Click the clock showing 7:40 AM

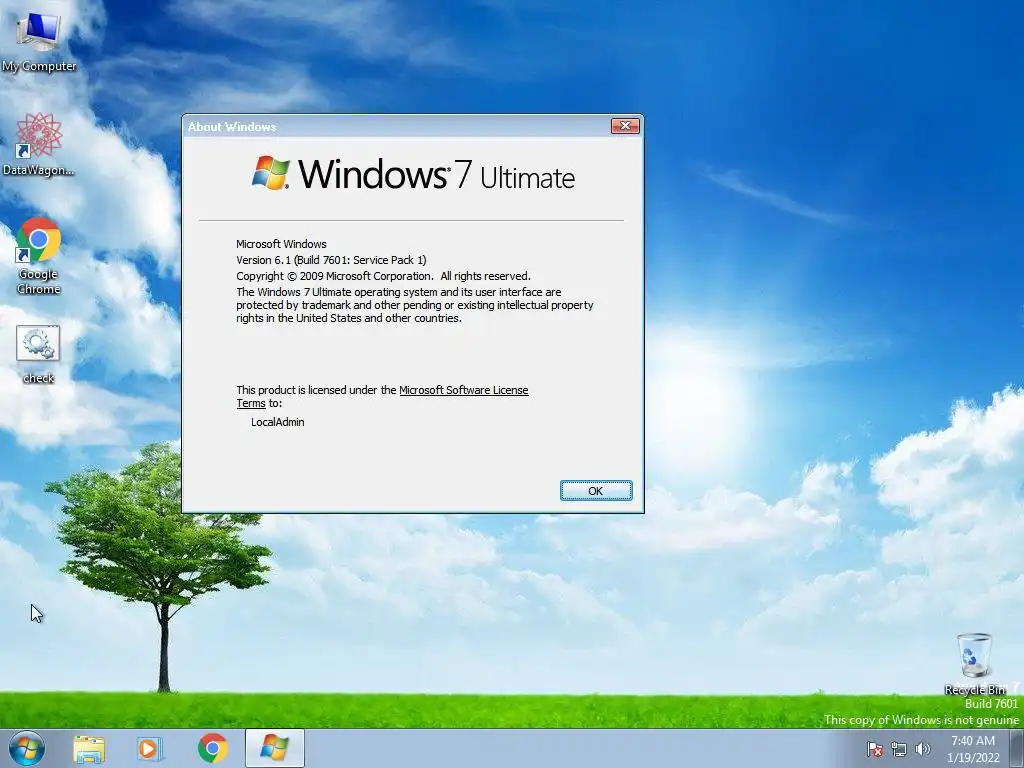tap(973, 749)
